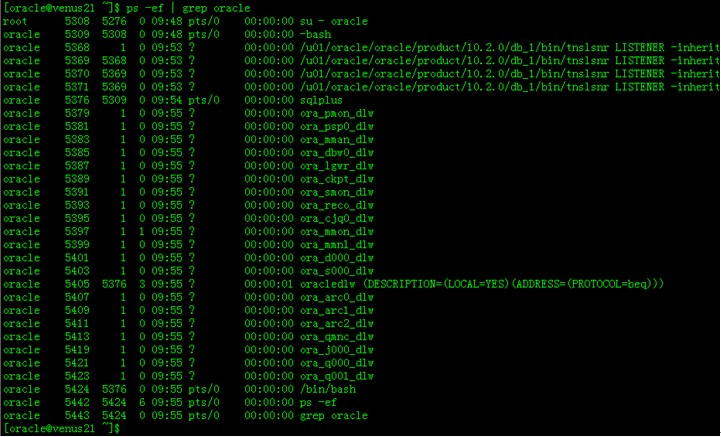This screenshot has height=437, width=721.
Task: Click the ora_cjq0_dlw process text
Action: click(x=337, y=217)
